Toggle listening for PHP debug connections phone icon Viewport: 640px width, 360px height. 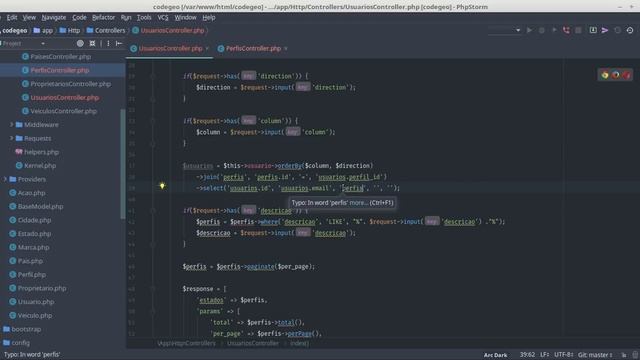(566, 30)
